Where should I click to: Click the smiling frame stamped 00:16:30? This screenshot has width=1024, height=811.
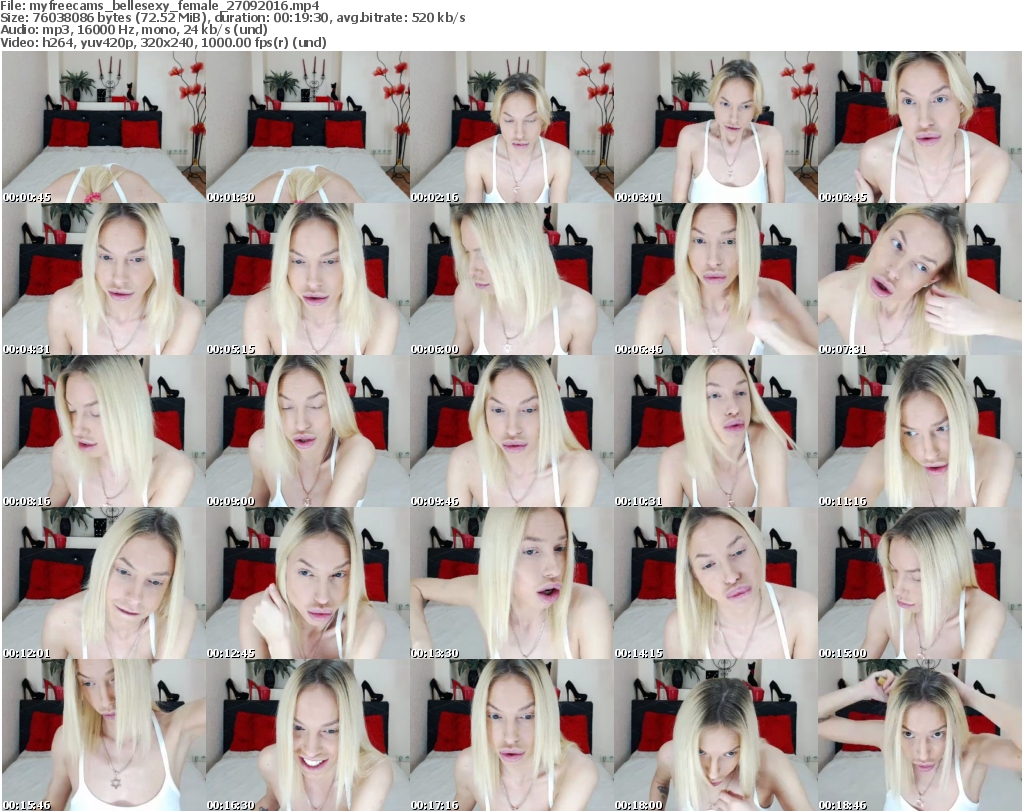[x=308, y=735]
